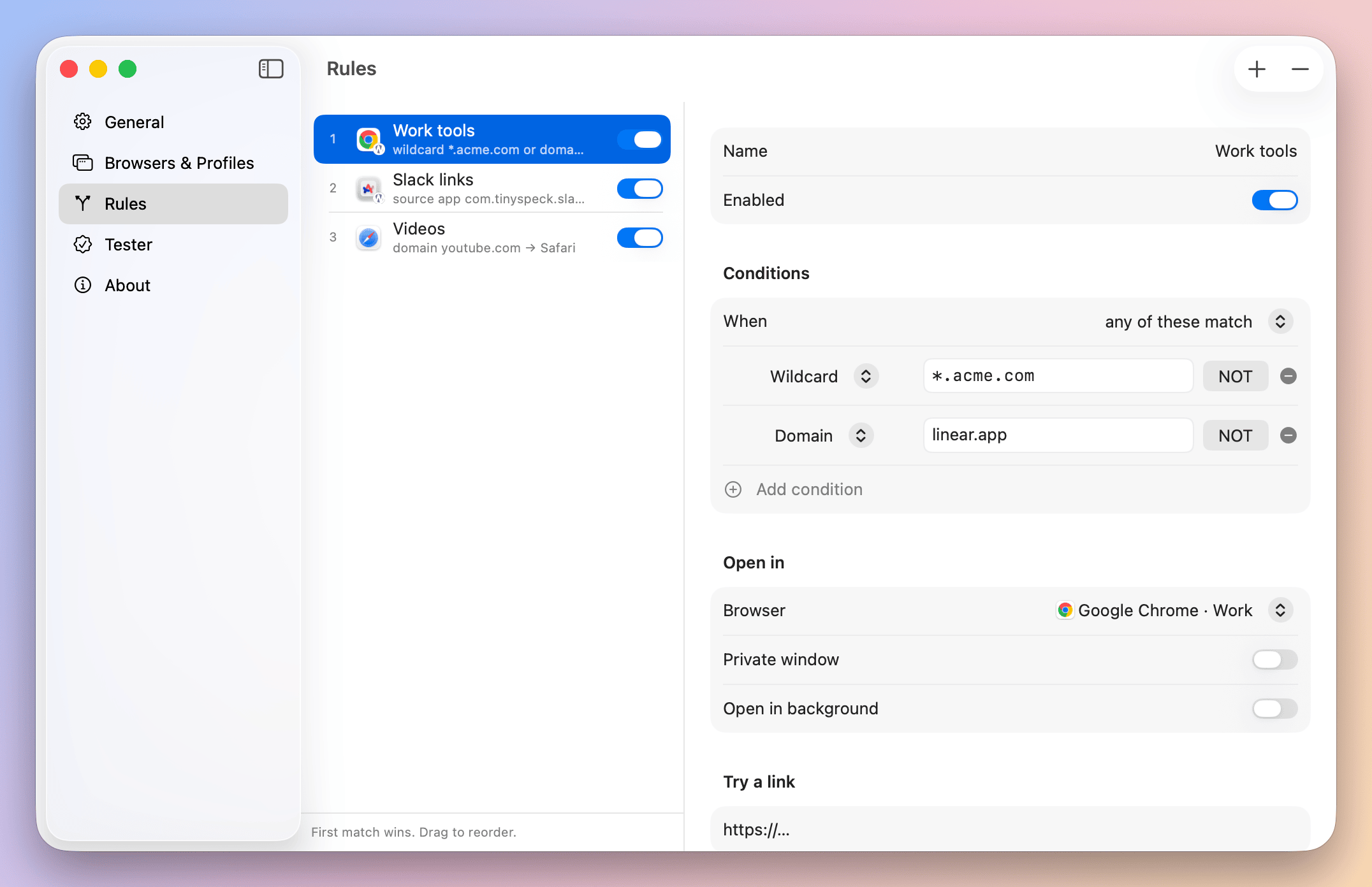Click the Add condition label

pos(809,489)
